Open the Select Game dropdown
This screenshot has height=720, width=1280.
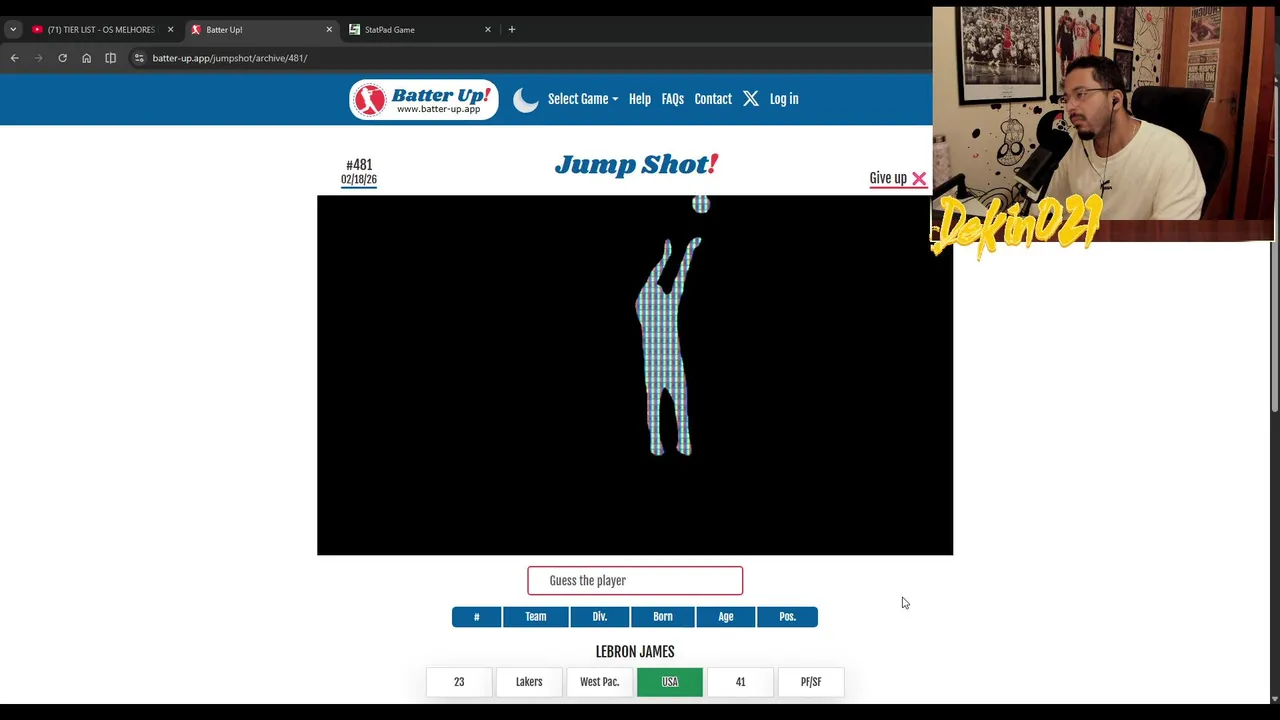(583, 99)
